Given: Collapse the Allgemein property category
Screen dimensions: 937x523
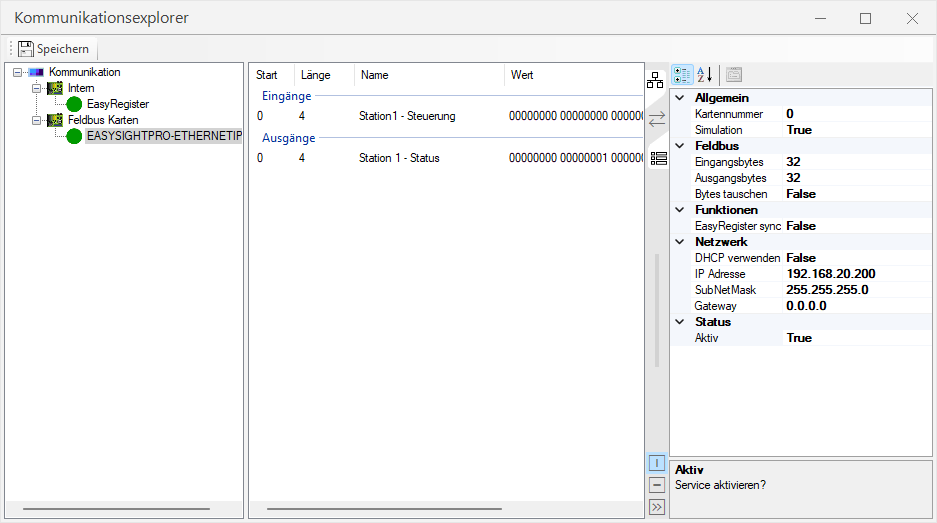Looking at the screenshot, I should (x=680, y=98).
